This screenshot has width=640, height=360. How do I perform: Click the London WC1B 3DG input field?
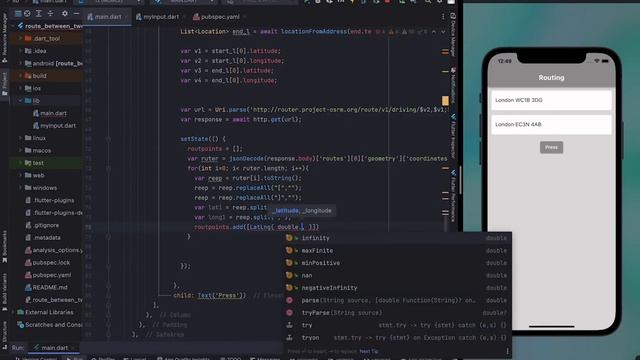pyautogui.click(x=551, y=100)
